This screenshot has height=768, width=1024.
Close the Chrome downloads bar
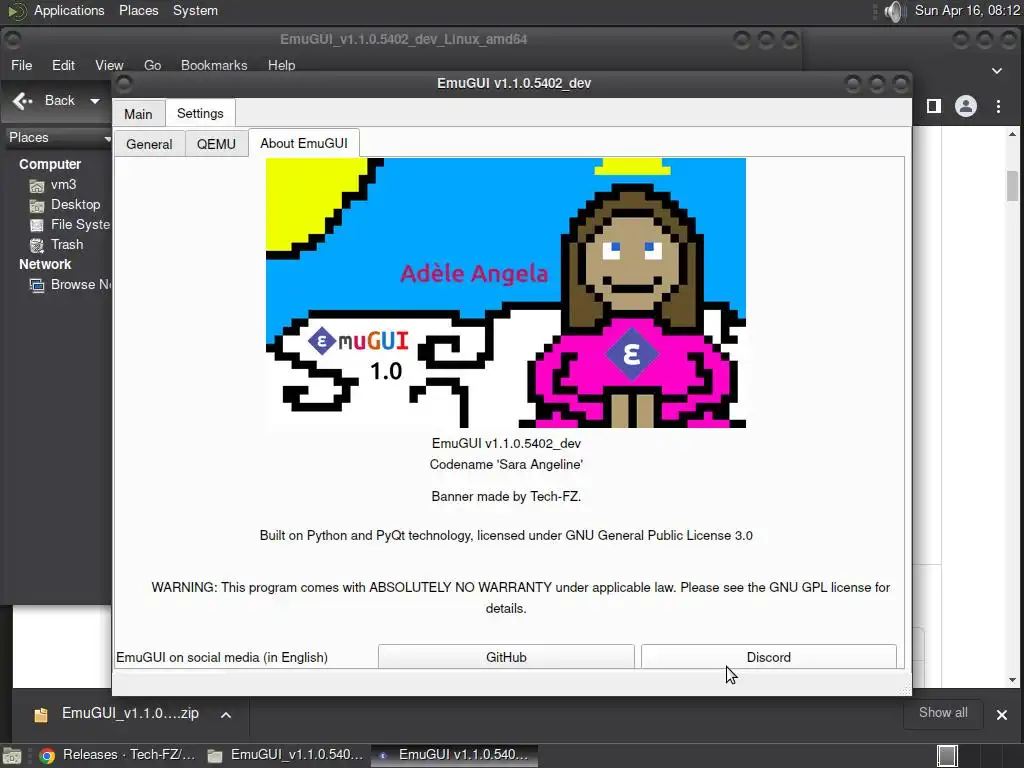tap(1002, 714)
